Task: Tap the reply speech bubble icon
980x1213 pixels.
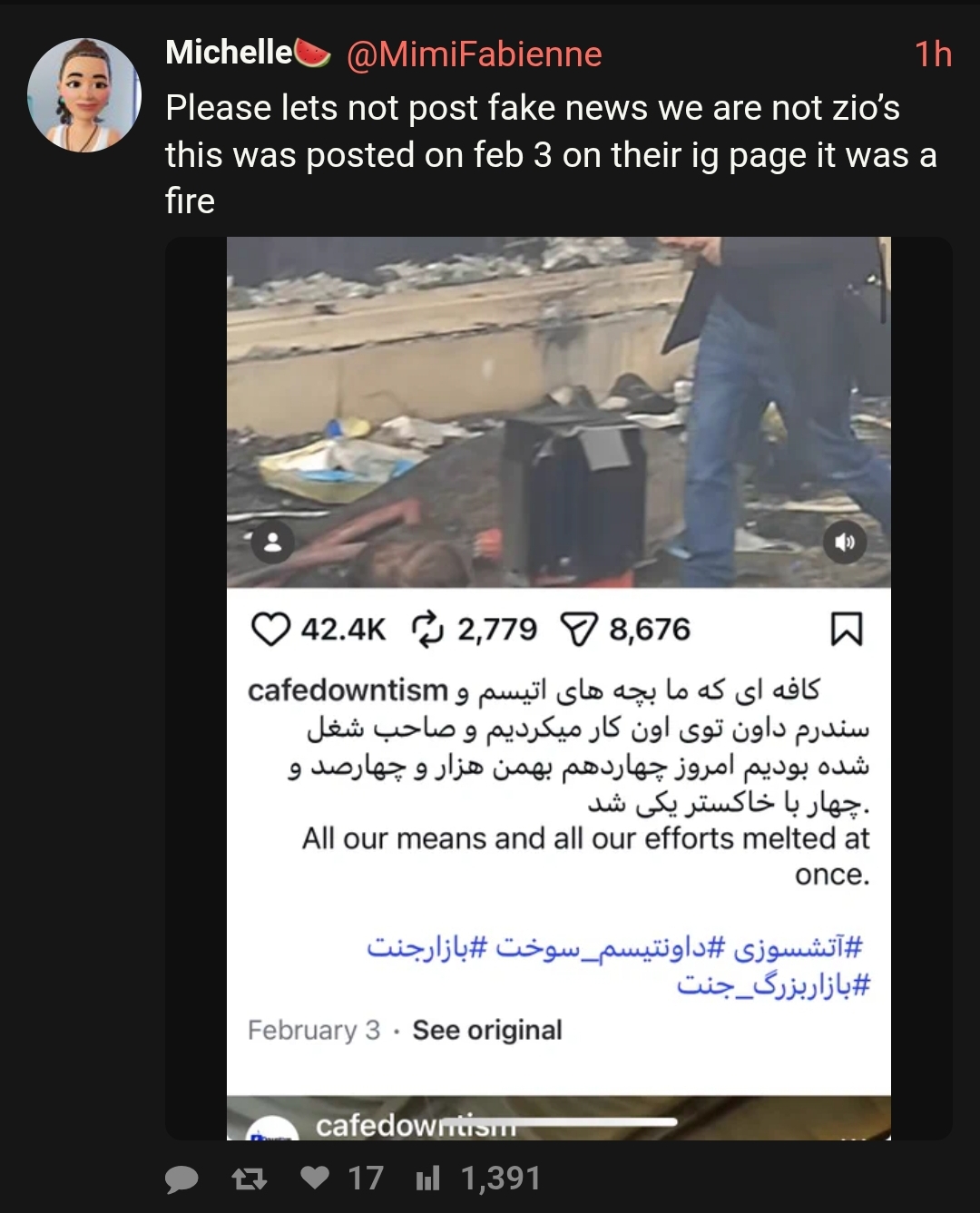Action: 182,1178
